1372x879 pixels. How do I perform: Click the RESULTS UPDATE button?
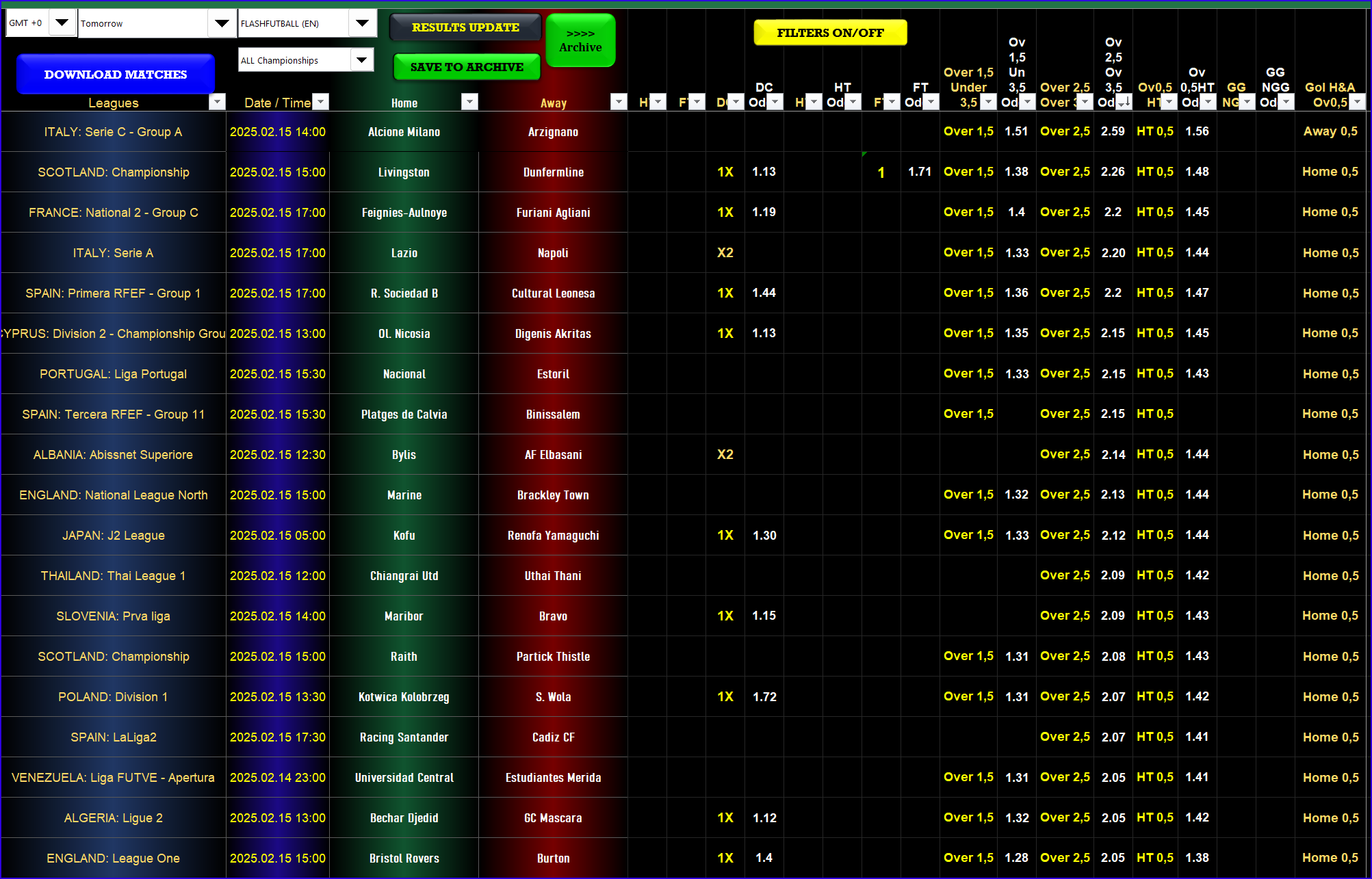point(465,27)
